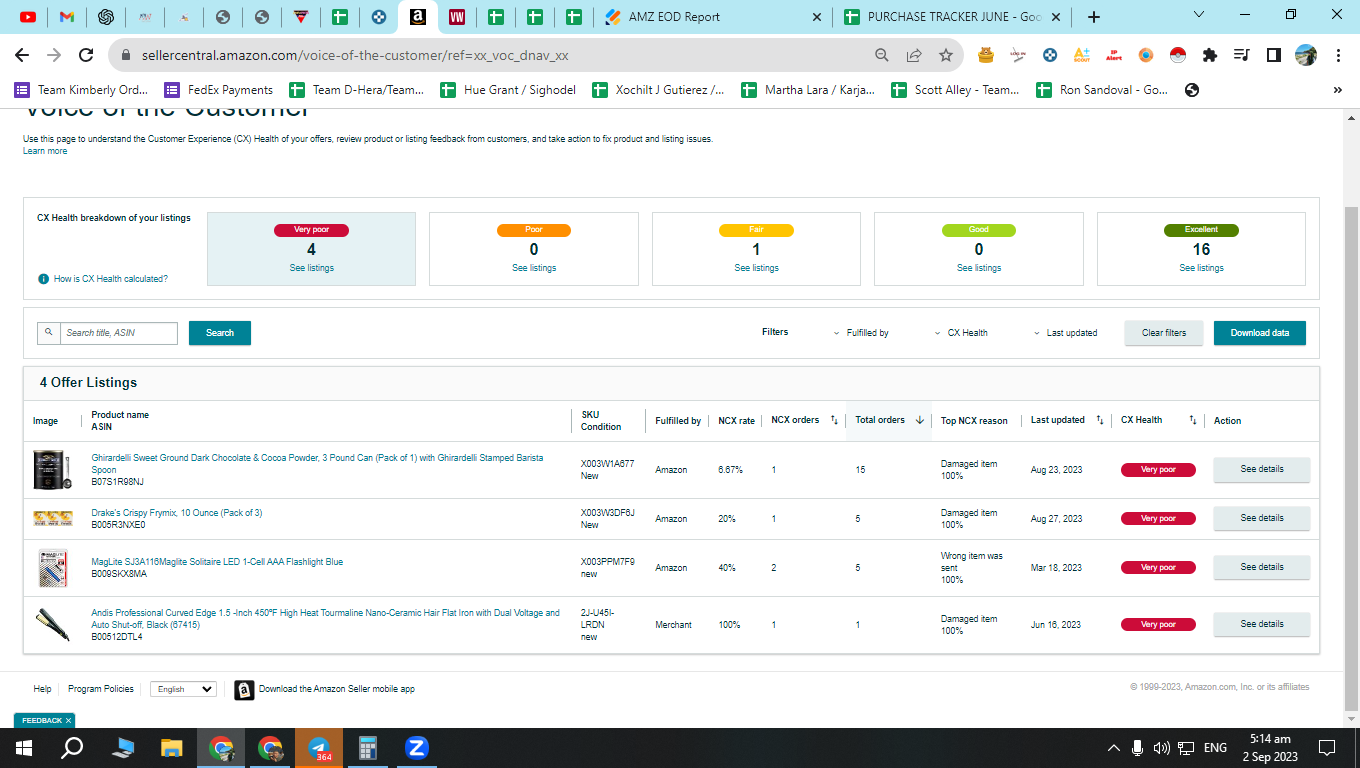
Task: Clear all filters
Action: pos(1164,333)
